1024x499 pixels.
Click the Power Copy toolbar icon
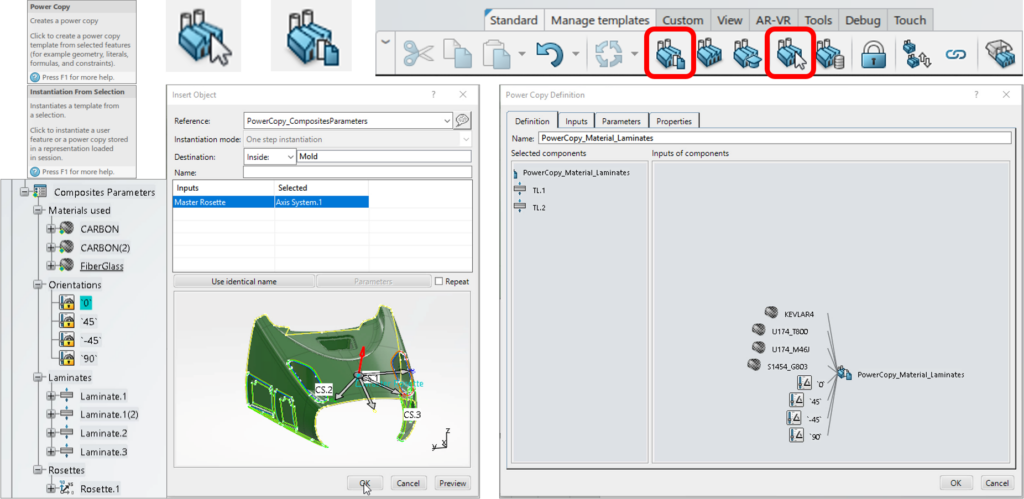tap(672, 55)
